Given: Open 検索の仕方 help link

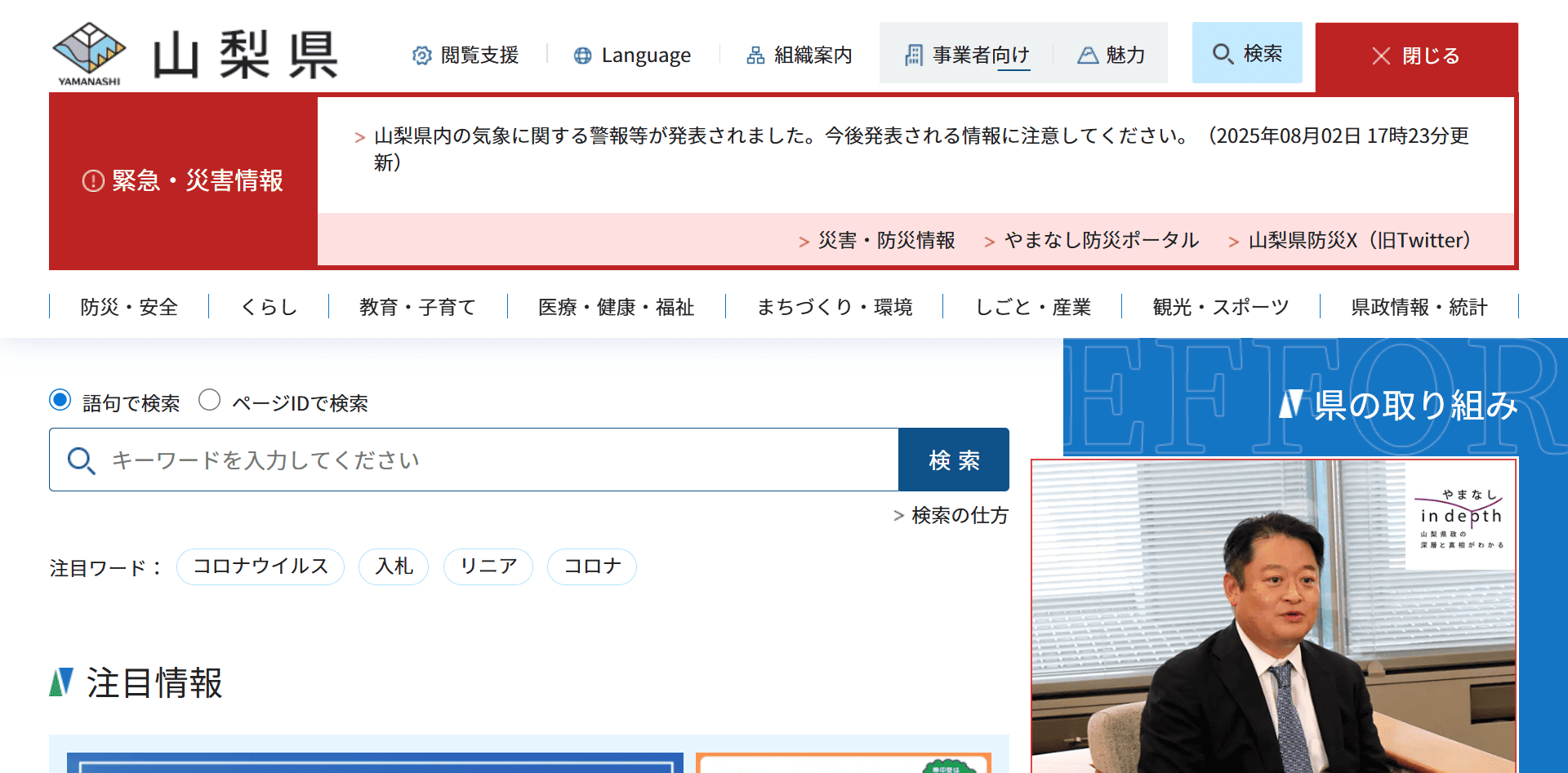Looking at the screenshot, I should [951, 515].
